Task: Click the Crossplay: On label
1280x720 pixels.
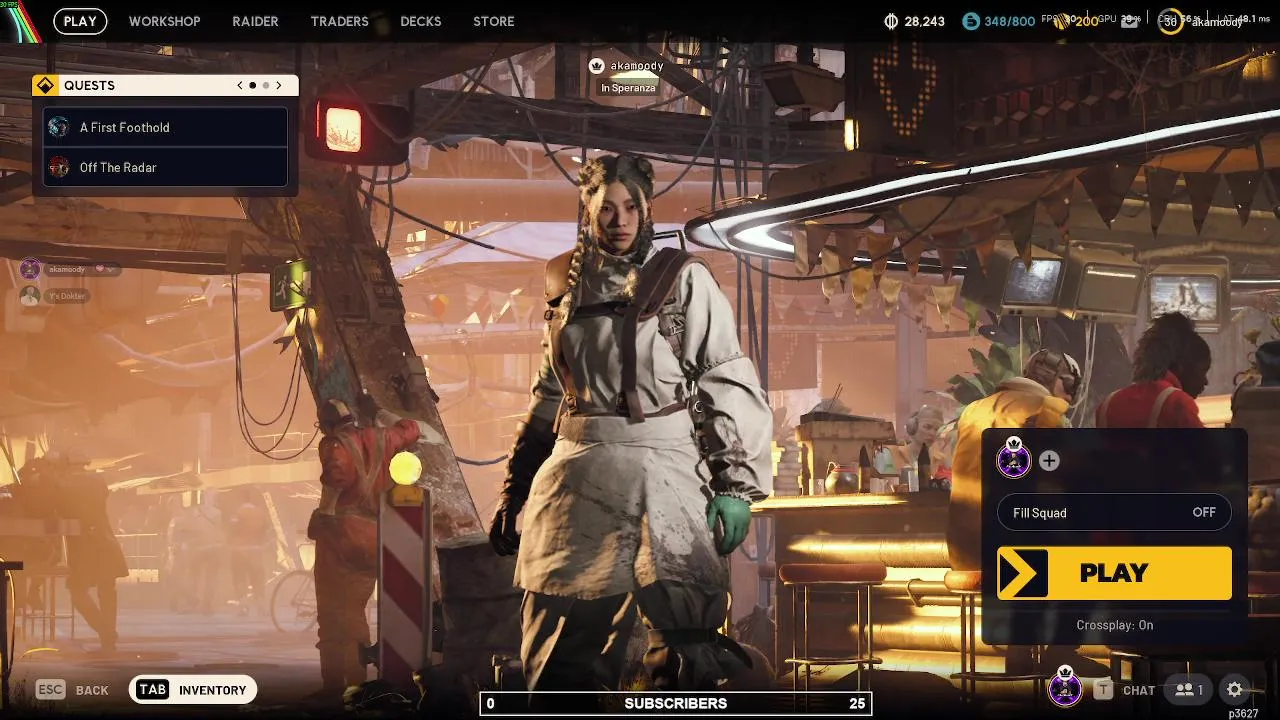Action: click(x=1114, y=625)
